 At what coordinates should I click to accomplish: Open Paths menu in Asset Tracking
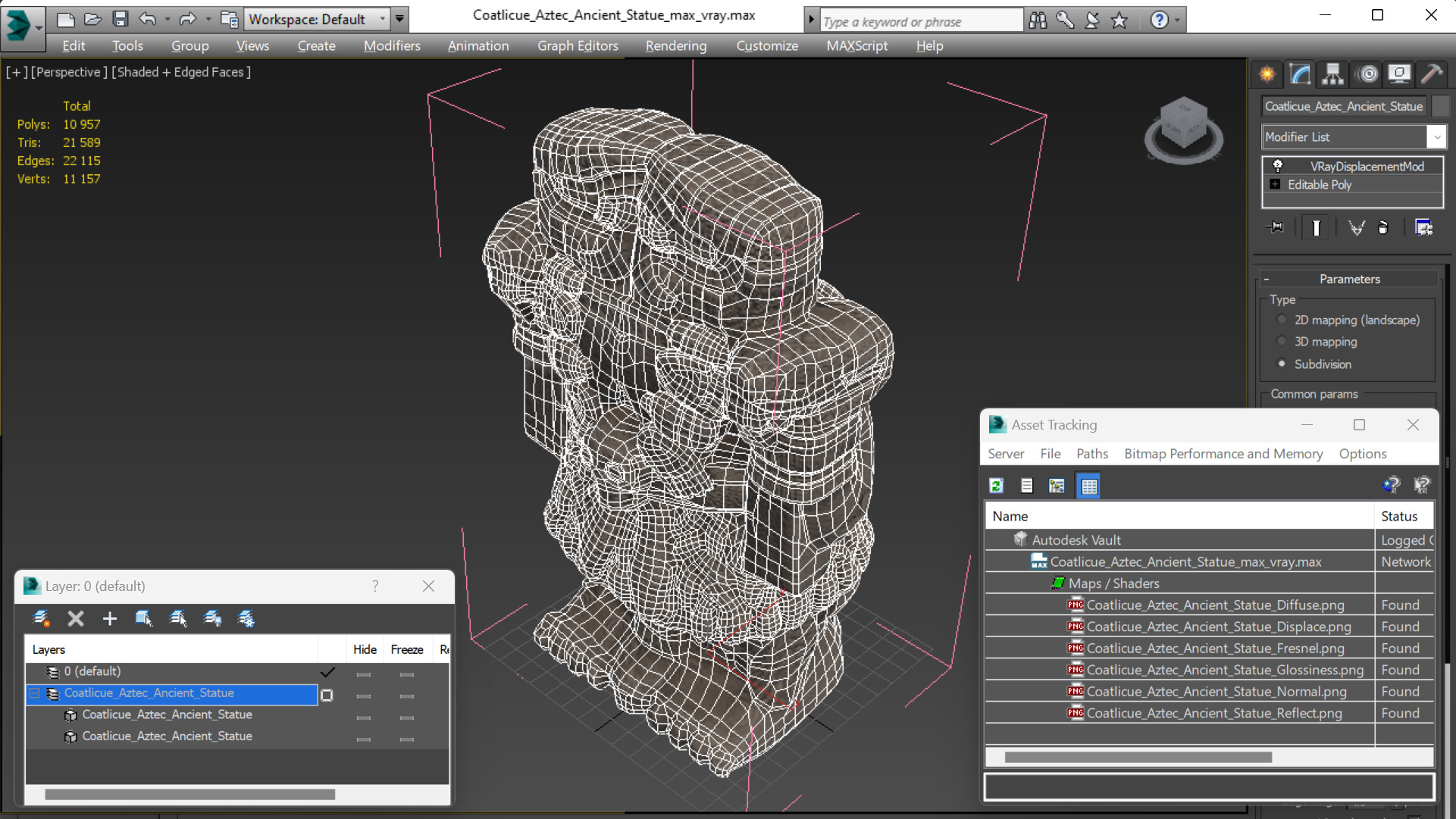[x=1092, y=453]
